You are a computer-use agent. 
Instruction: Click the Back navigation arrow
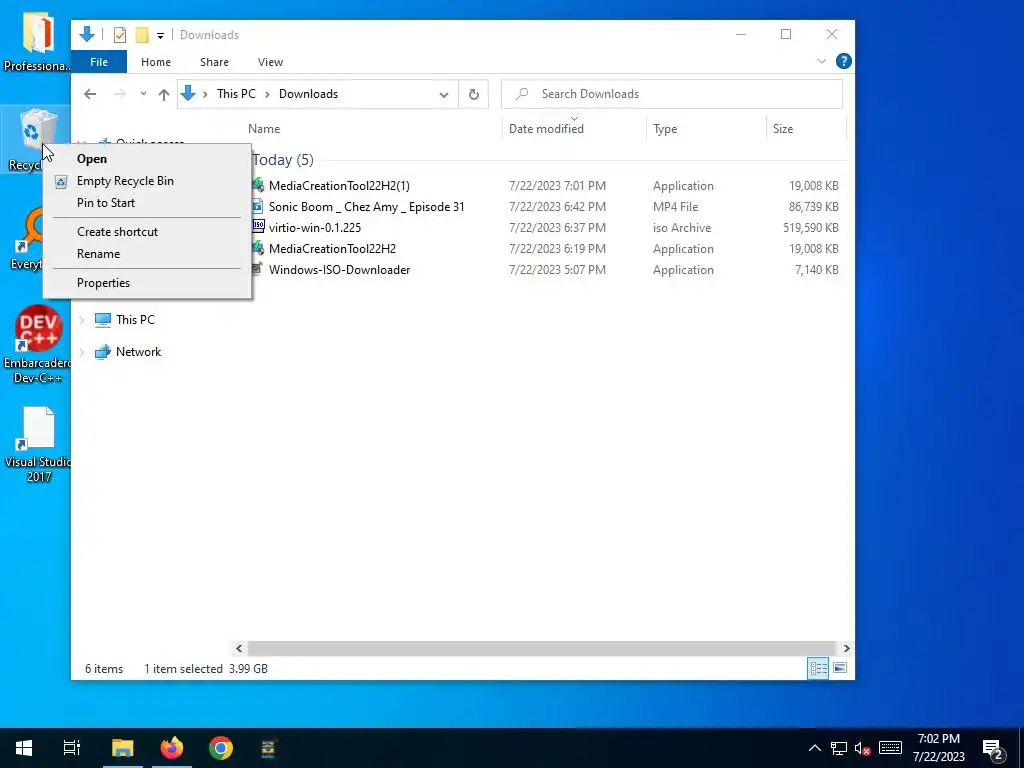90,94
